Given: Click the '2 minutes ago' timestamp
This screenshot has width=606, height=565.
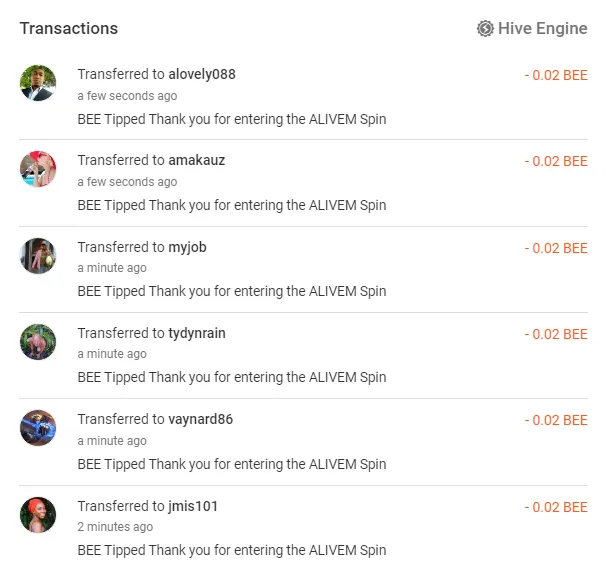Looking at the screenshot, I should point(115,527).
